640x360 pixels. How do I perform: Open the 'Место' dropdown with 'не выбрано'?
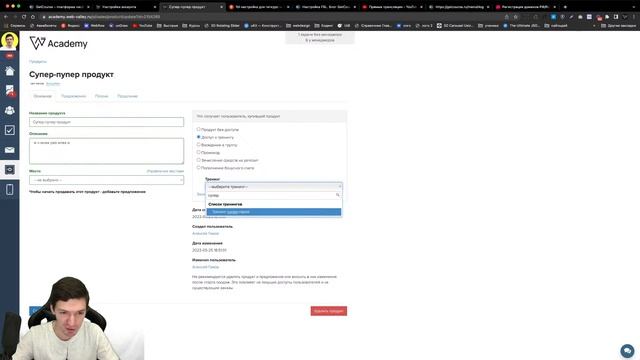107,180
